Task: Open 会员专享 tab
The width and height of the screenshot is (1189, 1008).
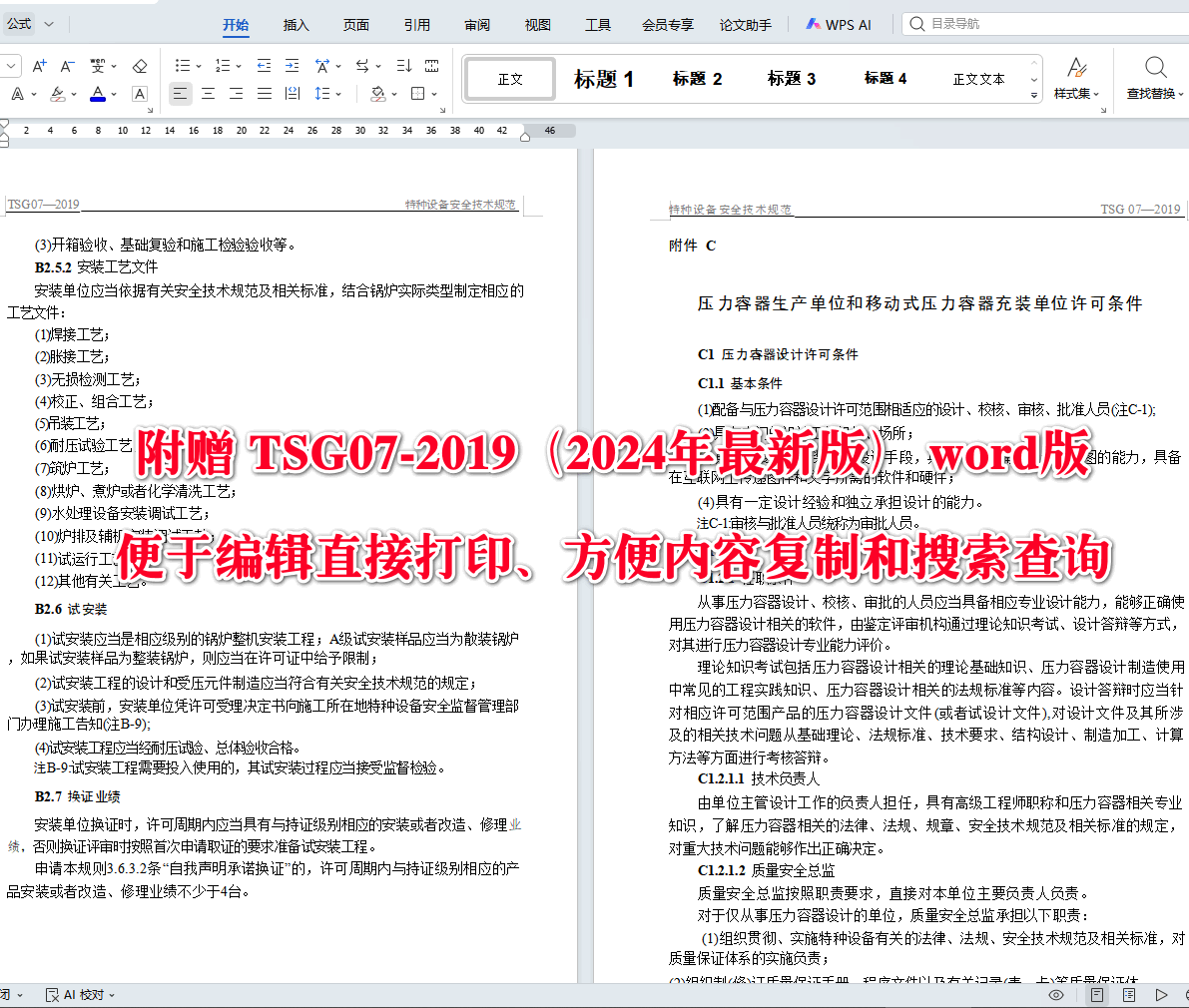Action: click(x=667, y=25)
